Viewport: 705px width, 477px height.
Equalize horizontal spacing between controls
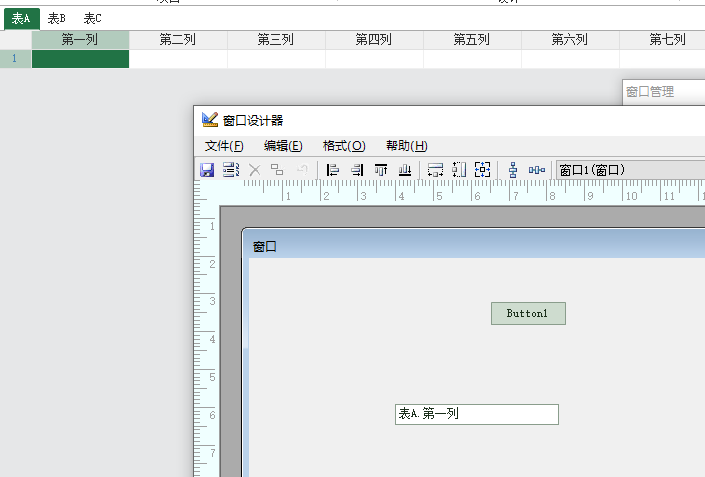click(x=537, y=170)
